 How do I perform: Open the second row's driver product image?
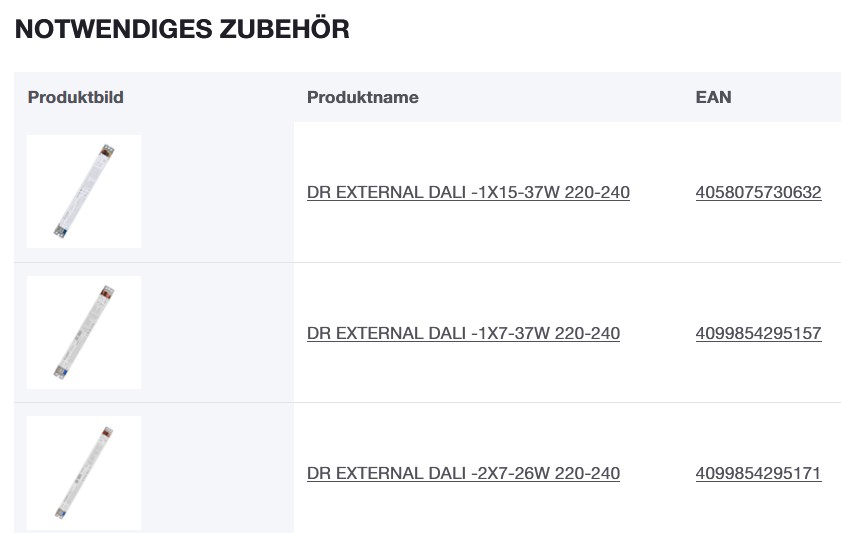point(84,332)
